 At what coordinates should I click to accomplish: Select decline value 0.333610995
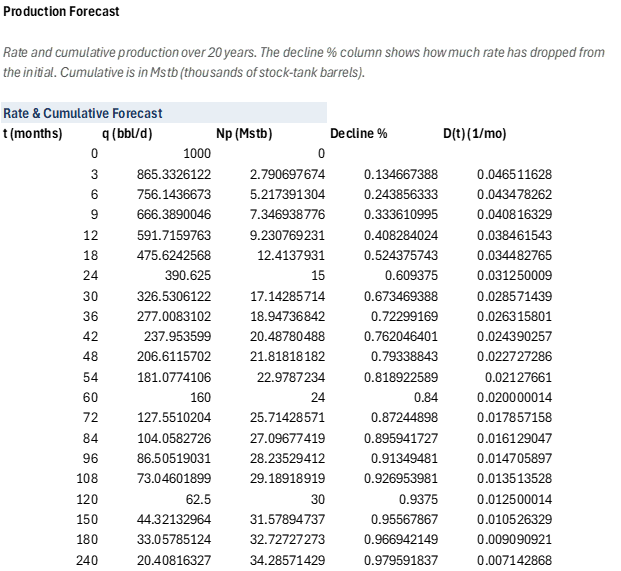coord(401,215)
